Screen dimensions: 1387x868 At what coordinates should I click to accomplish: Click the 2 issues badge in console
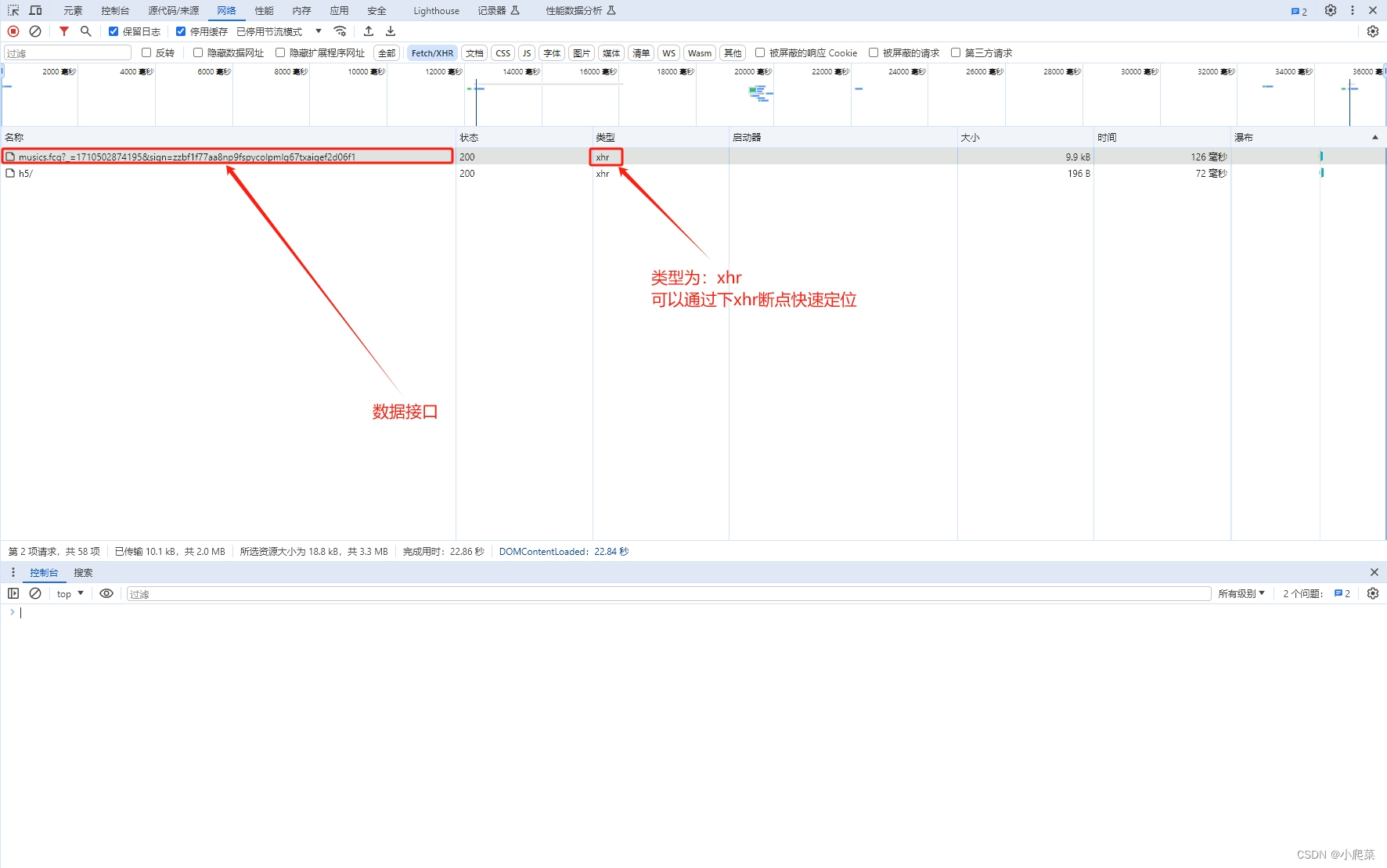(x=1342, y=593)
